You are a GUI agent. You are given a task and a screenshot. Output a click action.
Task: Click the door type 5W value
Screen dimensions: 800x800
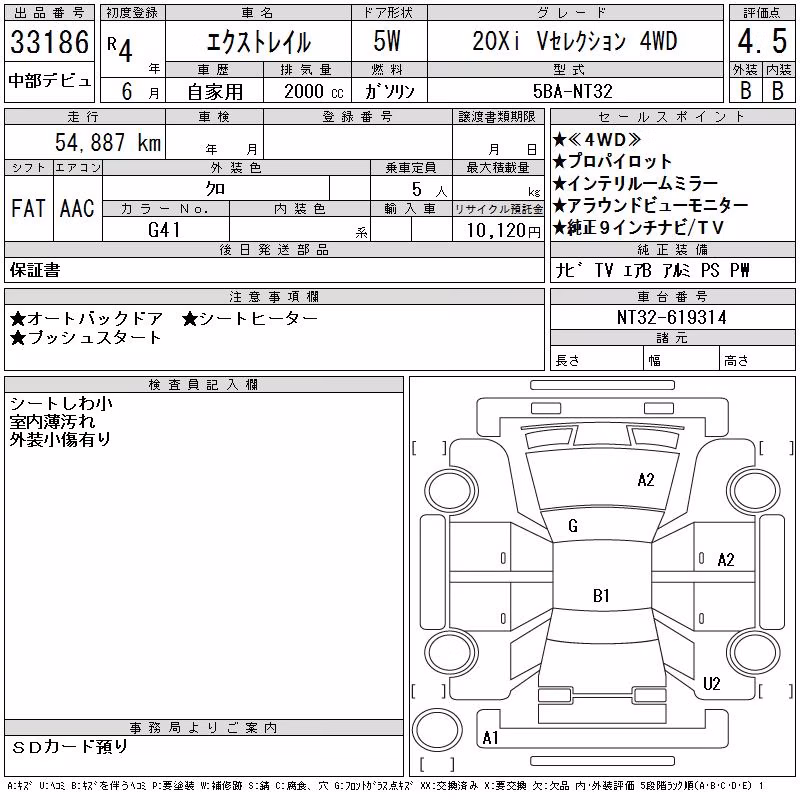click(387, 41)
